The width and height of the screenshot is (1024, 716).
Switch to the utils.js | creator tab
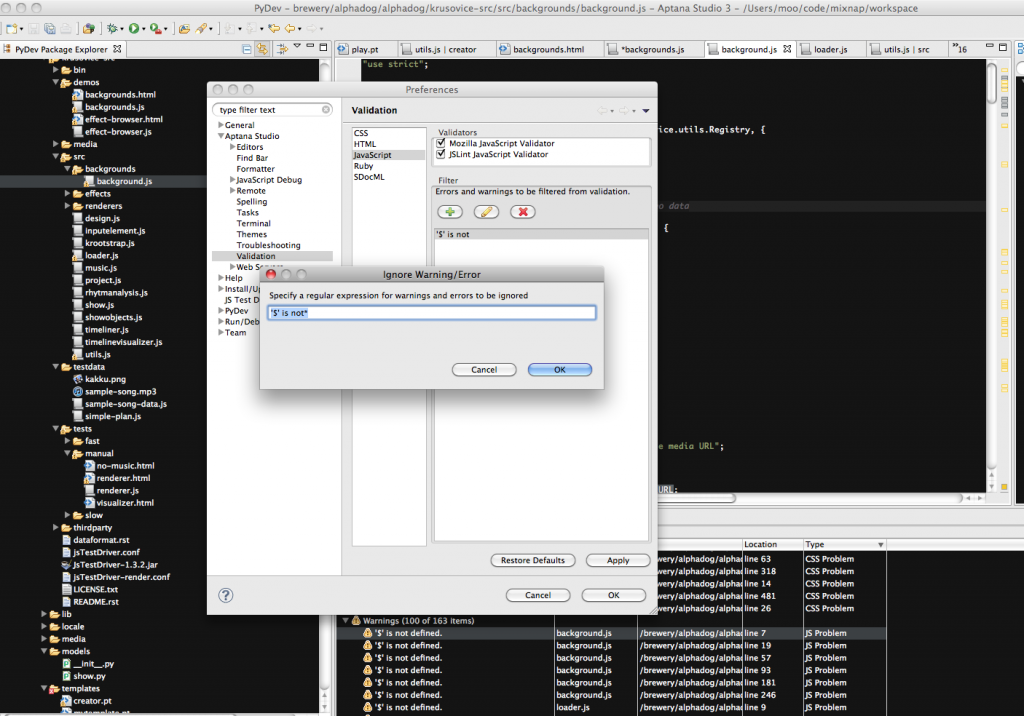tap(445, 49)
